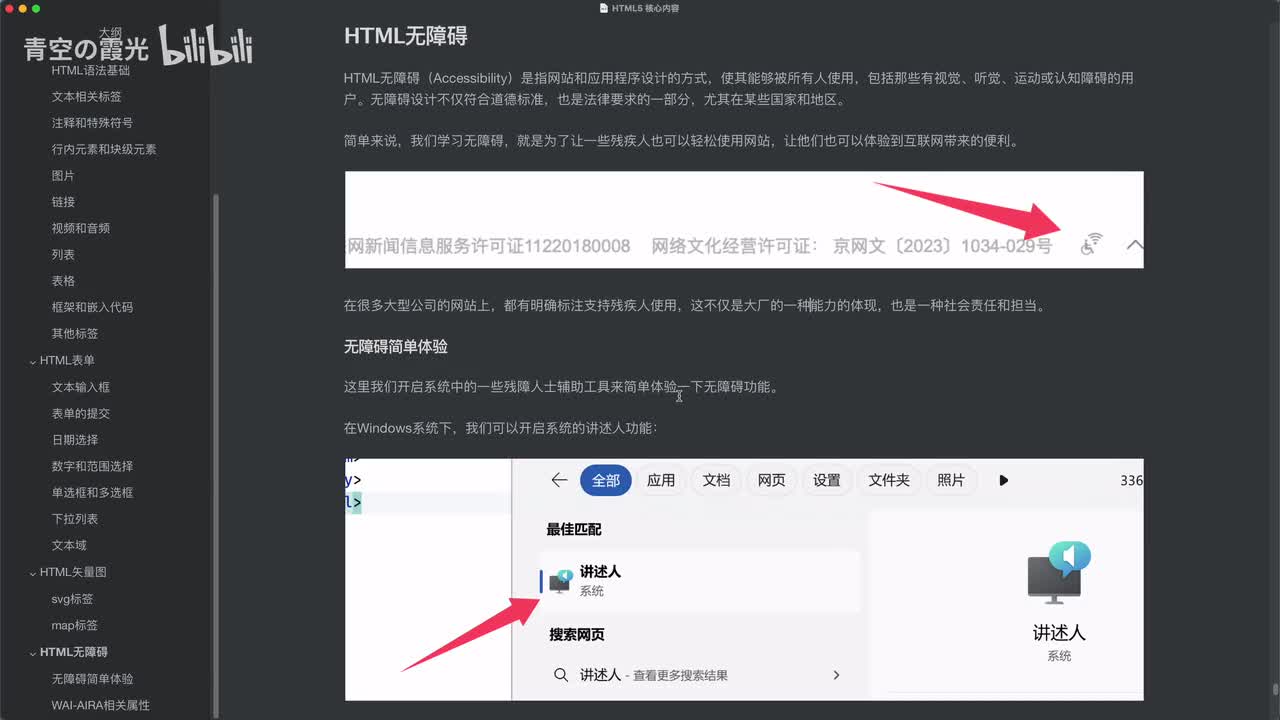Select 下拉列表 in the outline
Image resolution: width=1280 pixels, height=720 pixels.
coord(75,519)
